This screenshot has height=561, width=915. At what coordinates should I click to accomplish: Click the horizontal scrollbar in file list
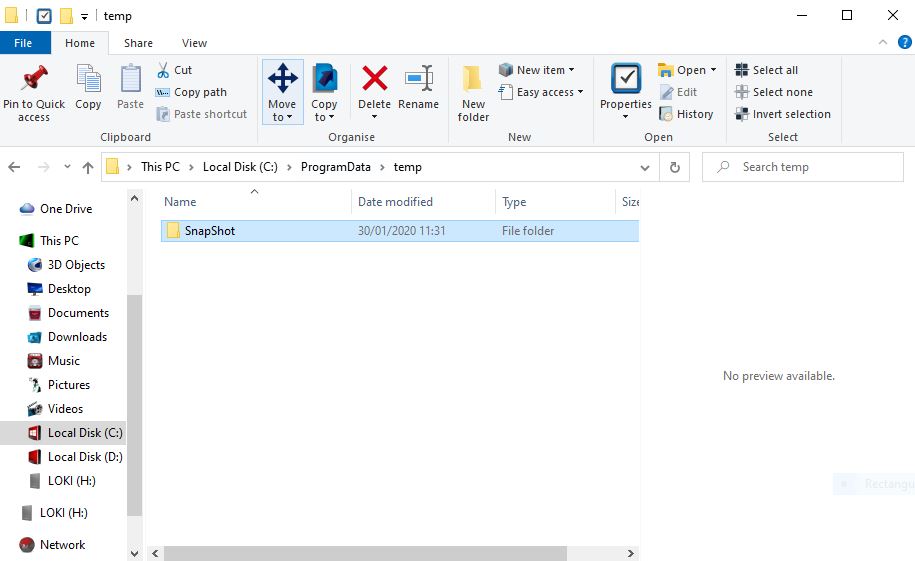pos(365,552)
